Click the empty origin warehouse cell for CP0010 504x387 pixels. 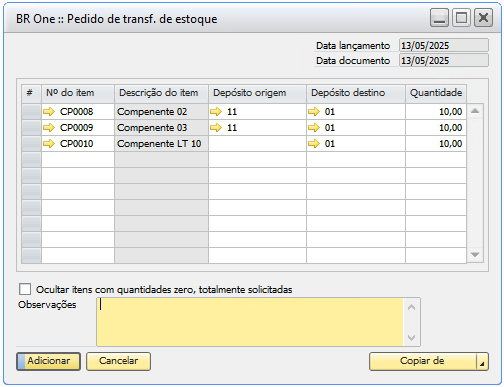(257, 144)
